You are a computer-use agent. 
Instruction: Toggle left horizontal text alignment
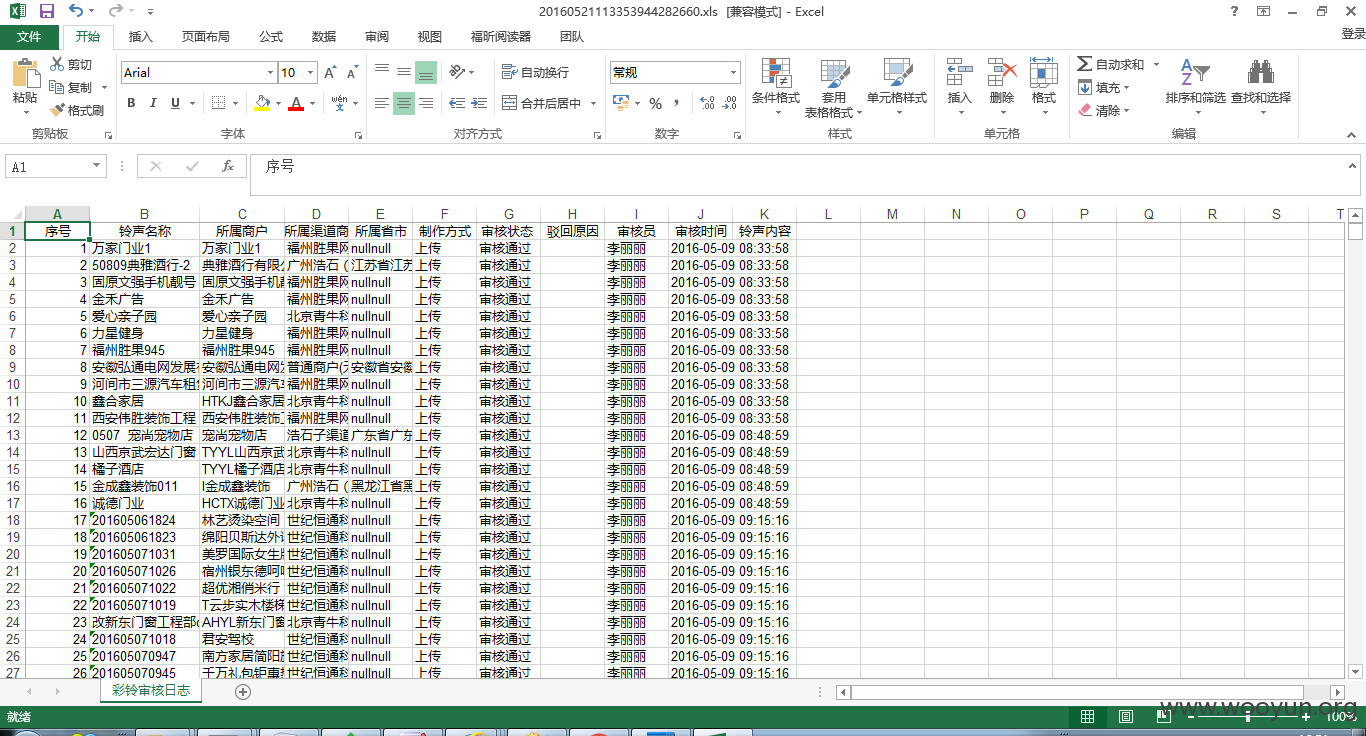[x=381, y=103]
